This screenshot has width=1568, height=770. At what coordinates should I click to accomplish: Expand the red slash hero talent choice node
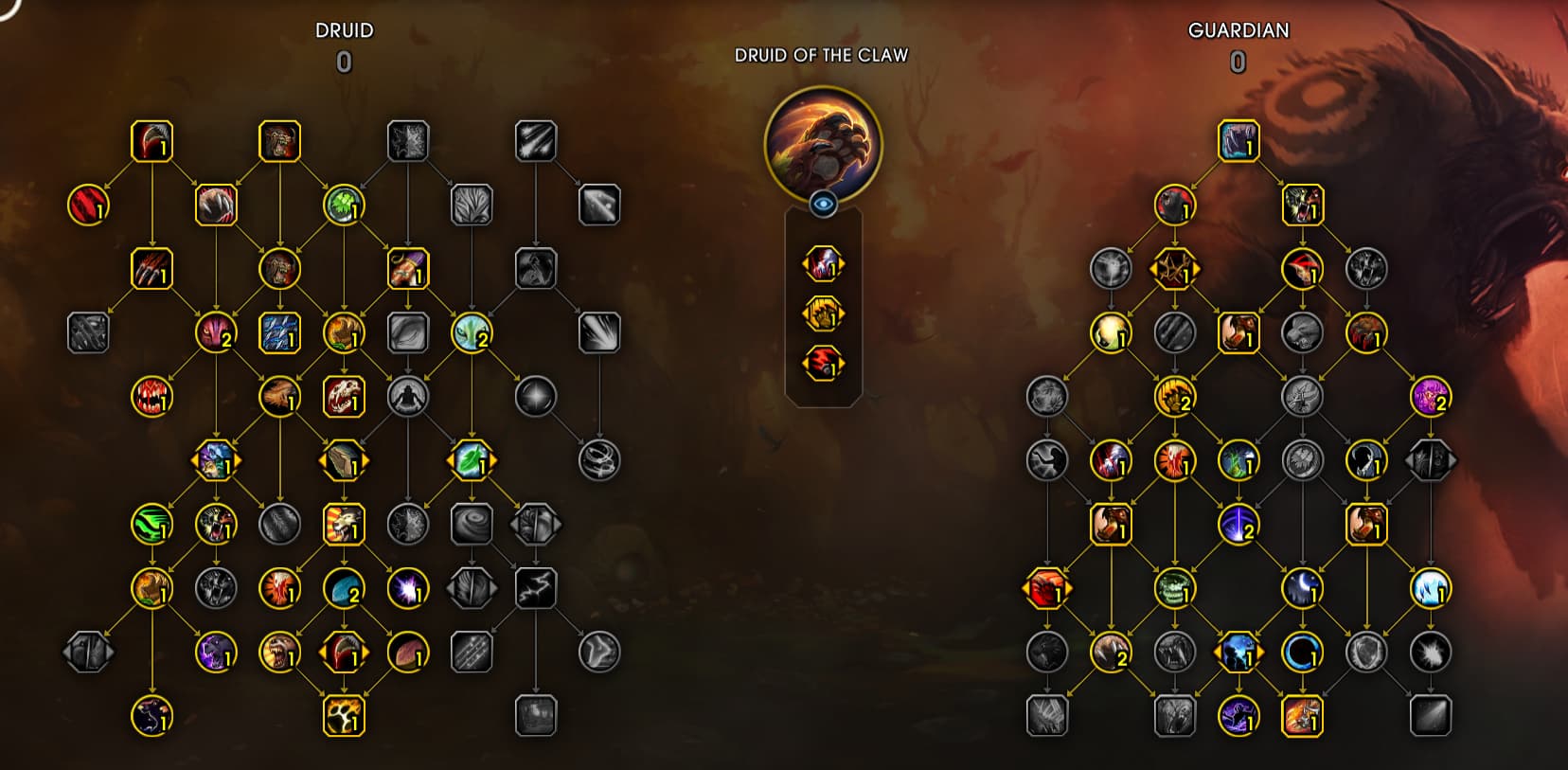[x=823, y=363]
